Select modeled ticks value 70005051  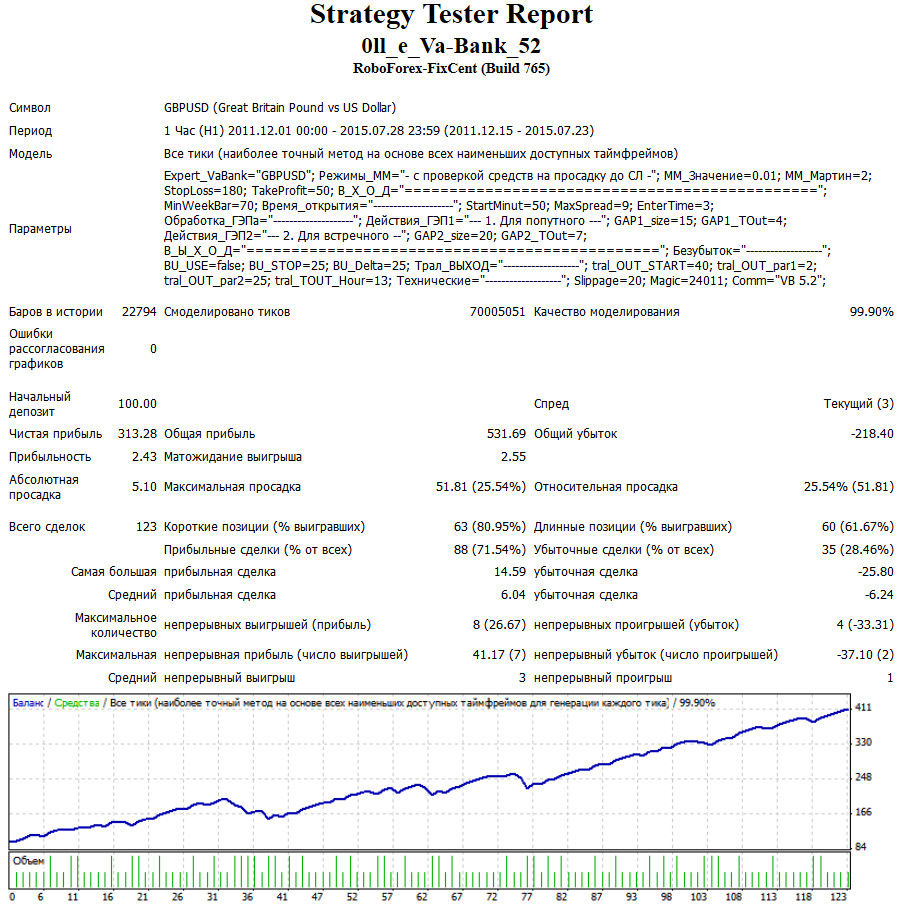(x=497, y=312)
